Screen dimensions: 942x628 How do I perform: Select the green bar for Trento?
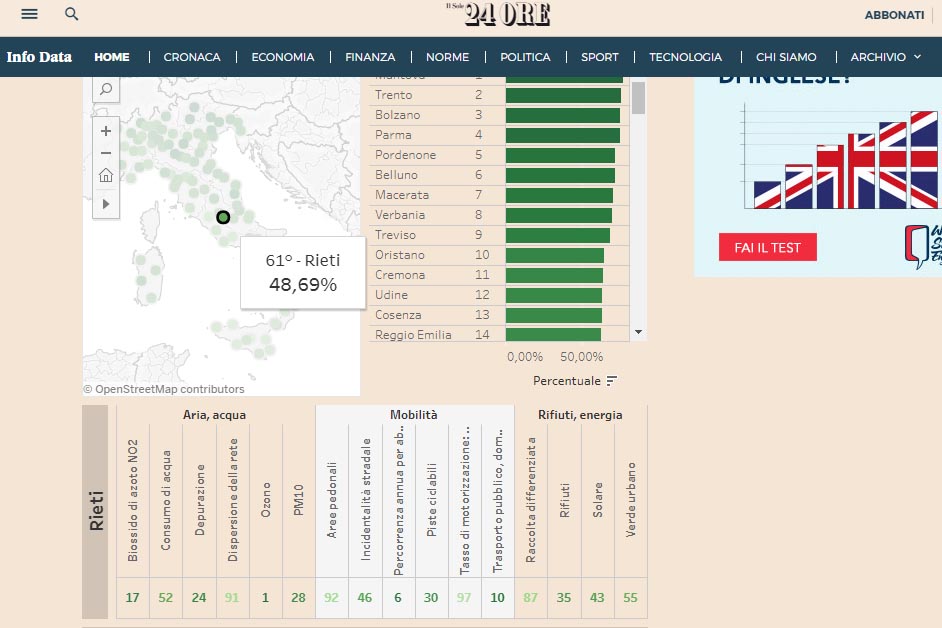tap(563, 95)
